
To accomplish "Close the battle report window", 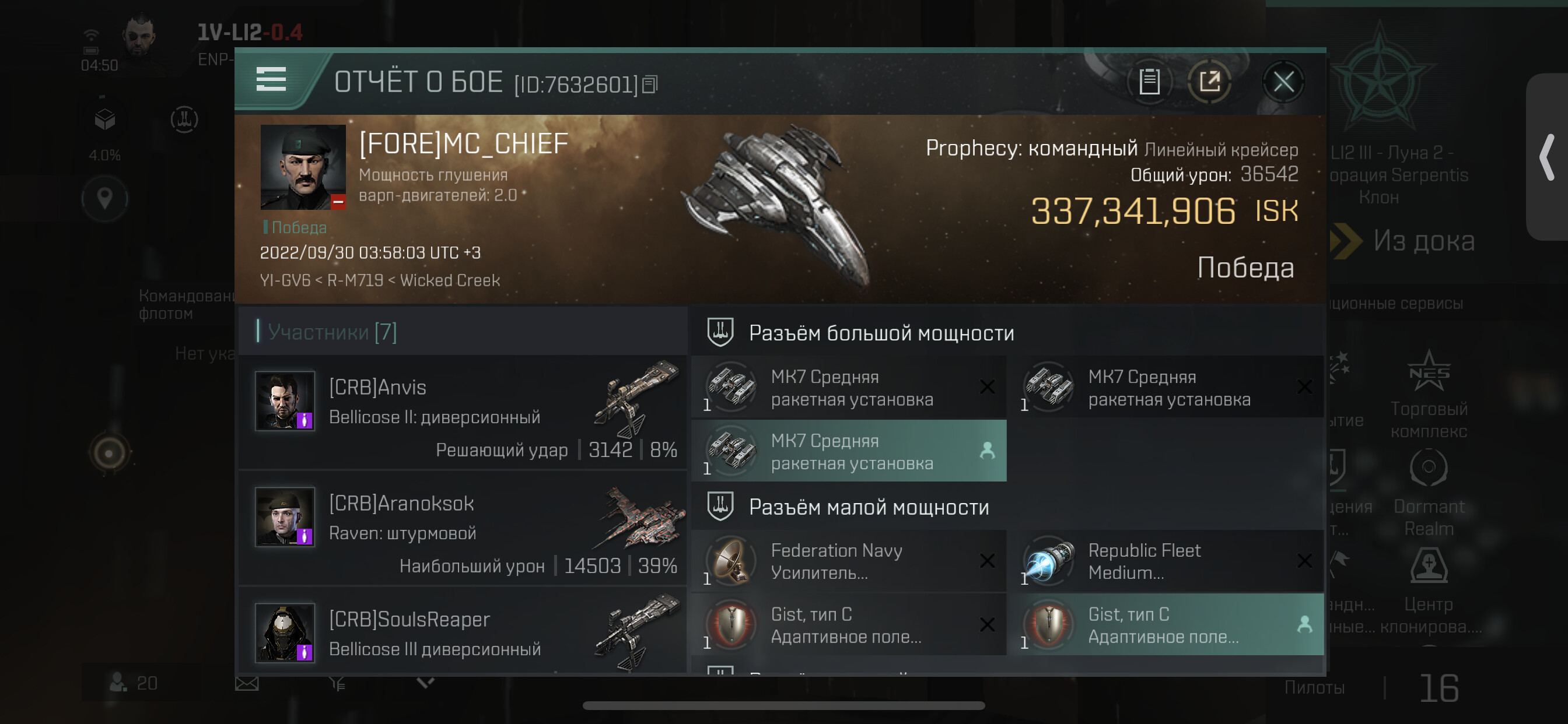I will pos(1283,82).
